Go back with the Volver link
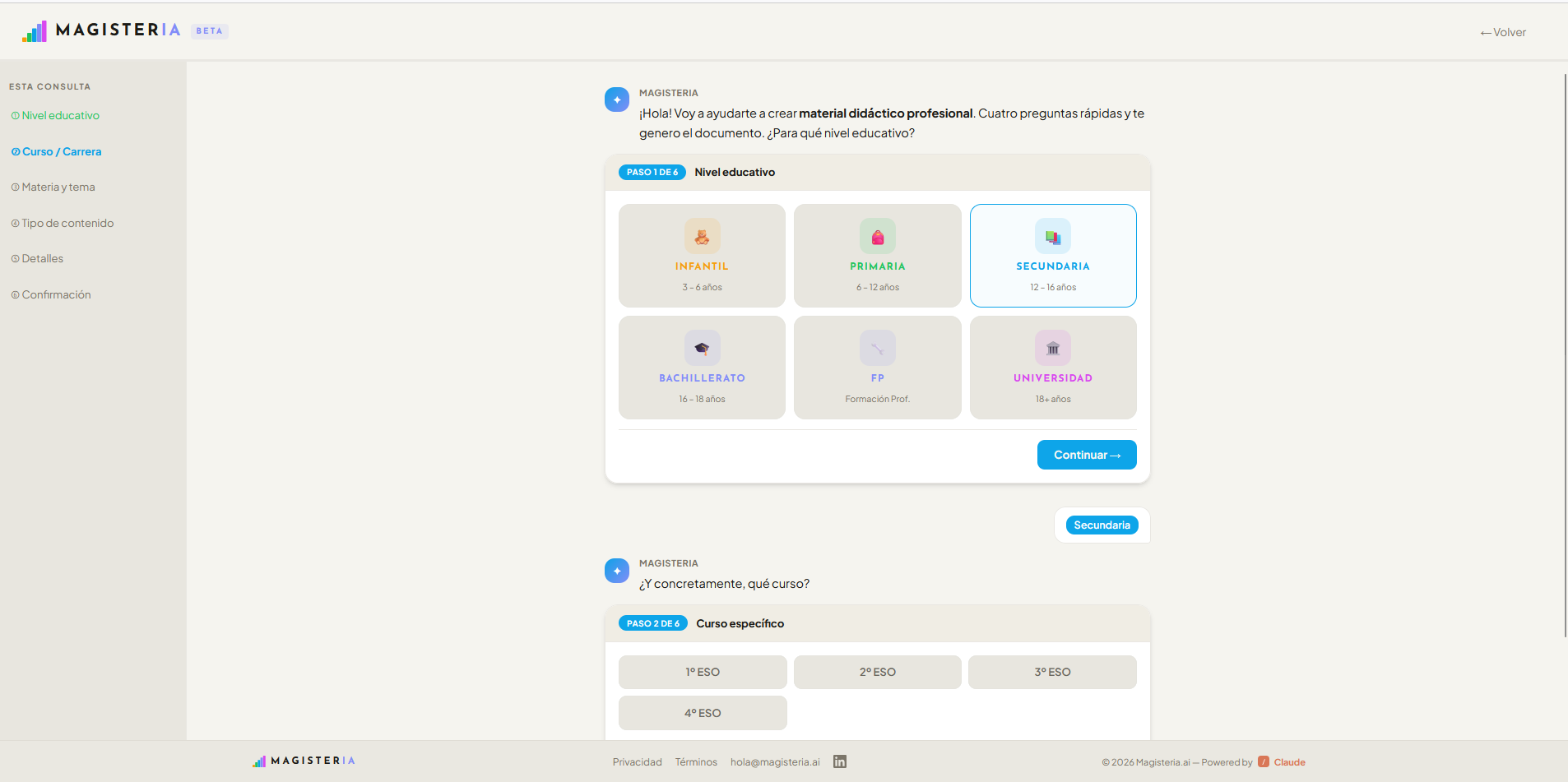1568x782 pixels. click(1502, 32)
